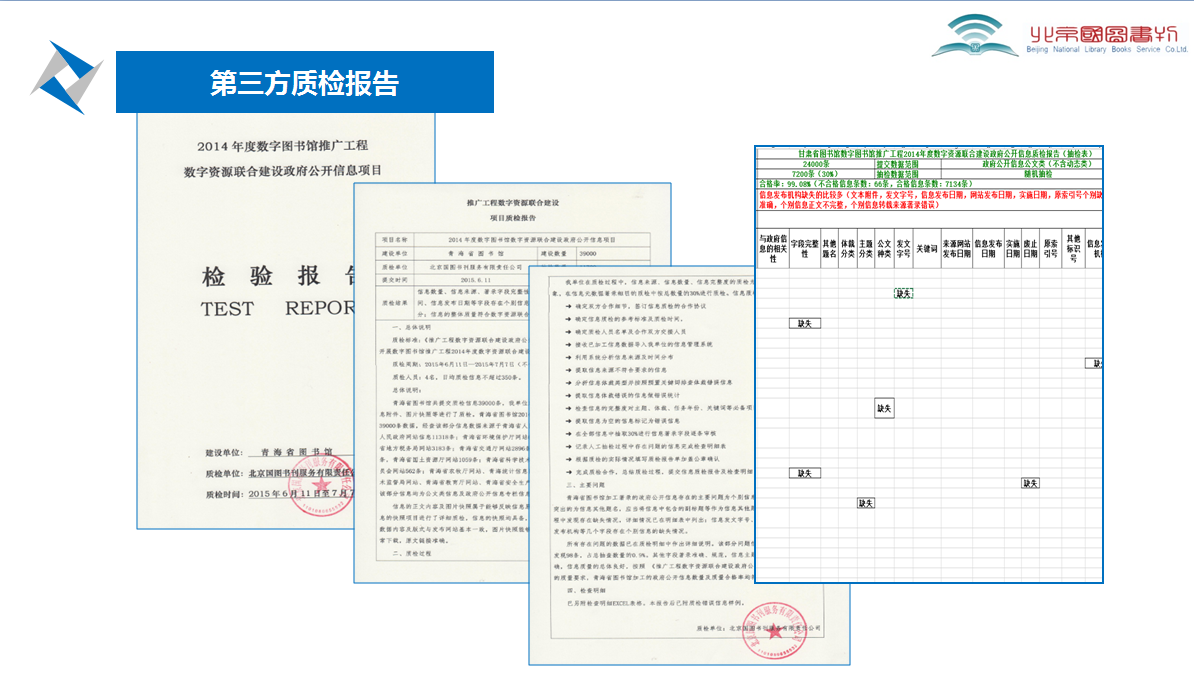Click the '随机抽检' cell
The image size is (1194, 675).
tap(1022, 174)
